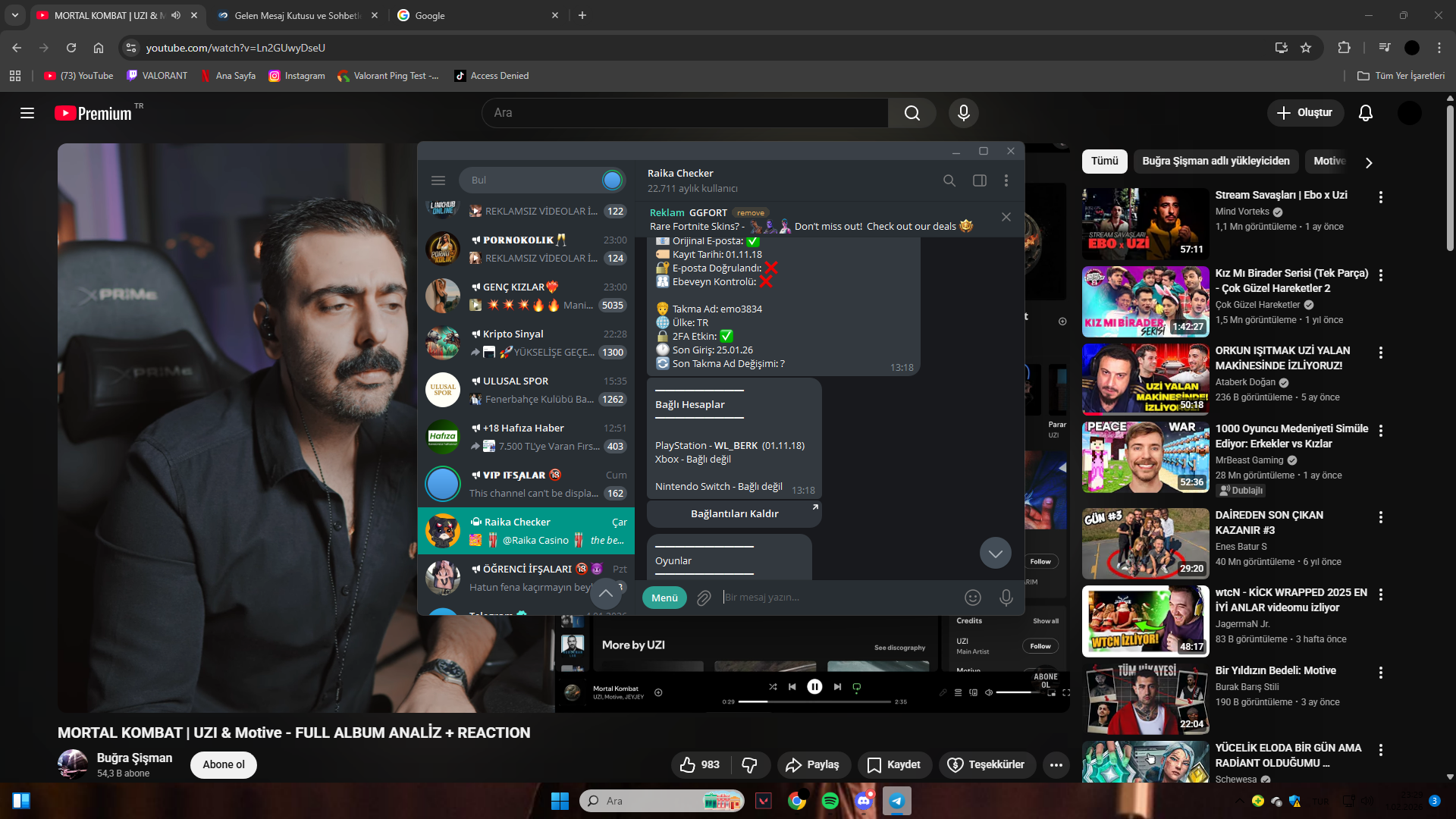Open a new Chrome tab
Screen dimensions: 1456x819
pos(582,15)
